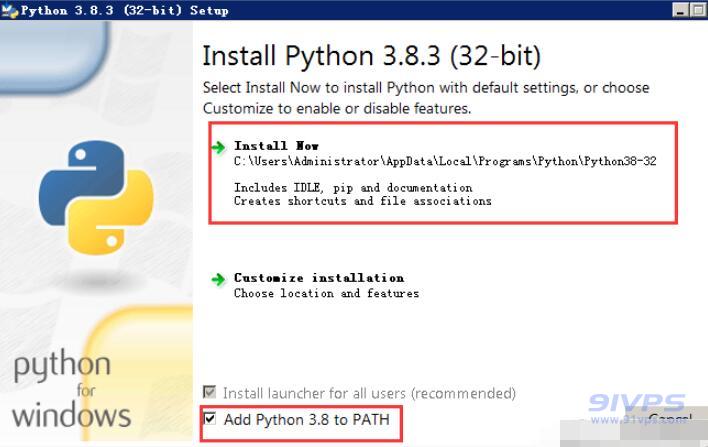Click the 'Install Python 3.8.3 (32-bit)' heading
The width and height of the screenshot is (708, 447).
pos(372,56)
